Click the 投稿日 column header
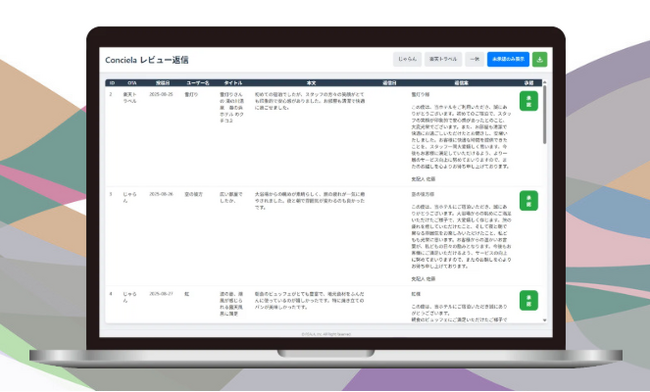This screenshot has height=392, width=650. click(162, 83)
